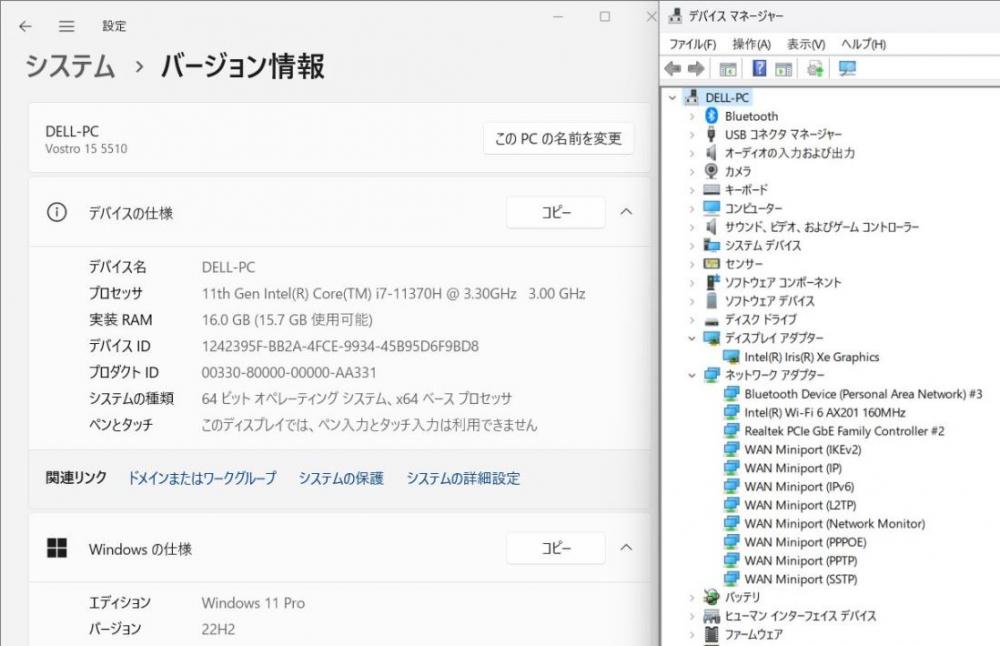The height and width of the screenshot is (646, 1000).
Task: Collapse the ネットワーク アダプター node arrow
Action: tap(692, 375)
